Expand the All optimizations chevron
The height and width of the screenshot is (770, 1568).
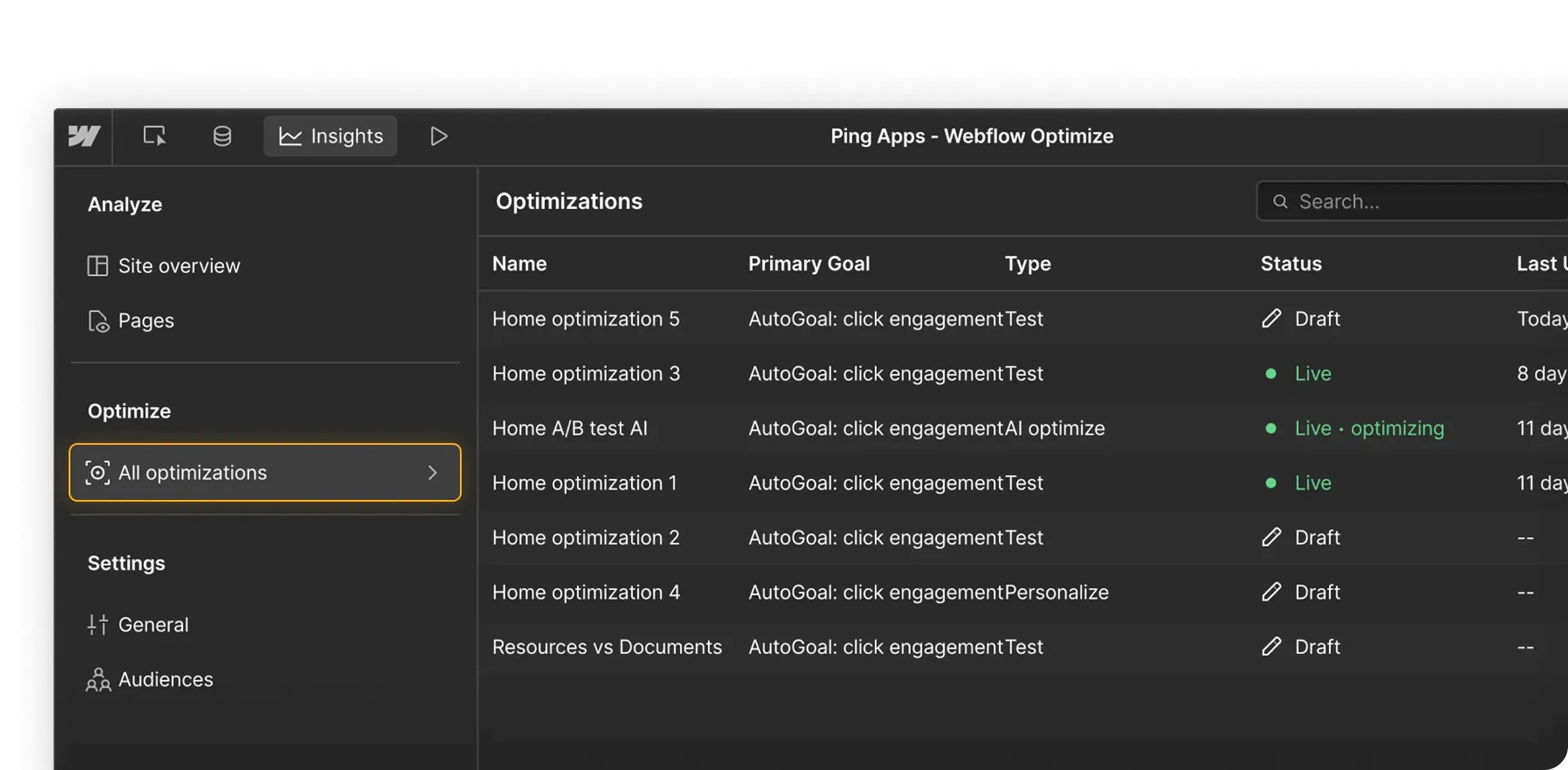(433, 472)
